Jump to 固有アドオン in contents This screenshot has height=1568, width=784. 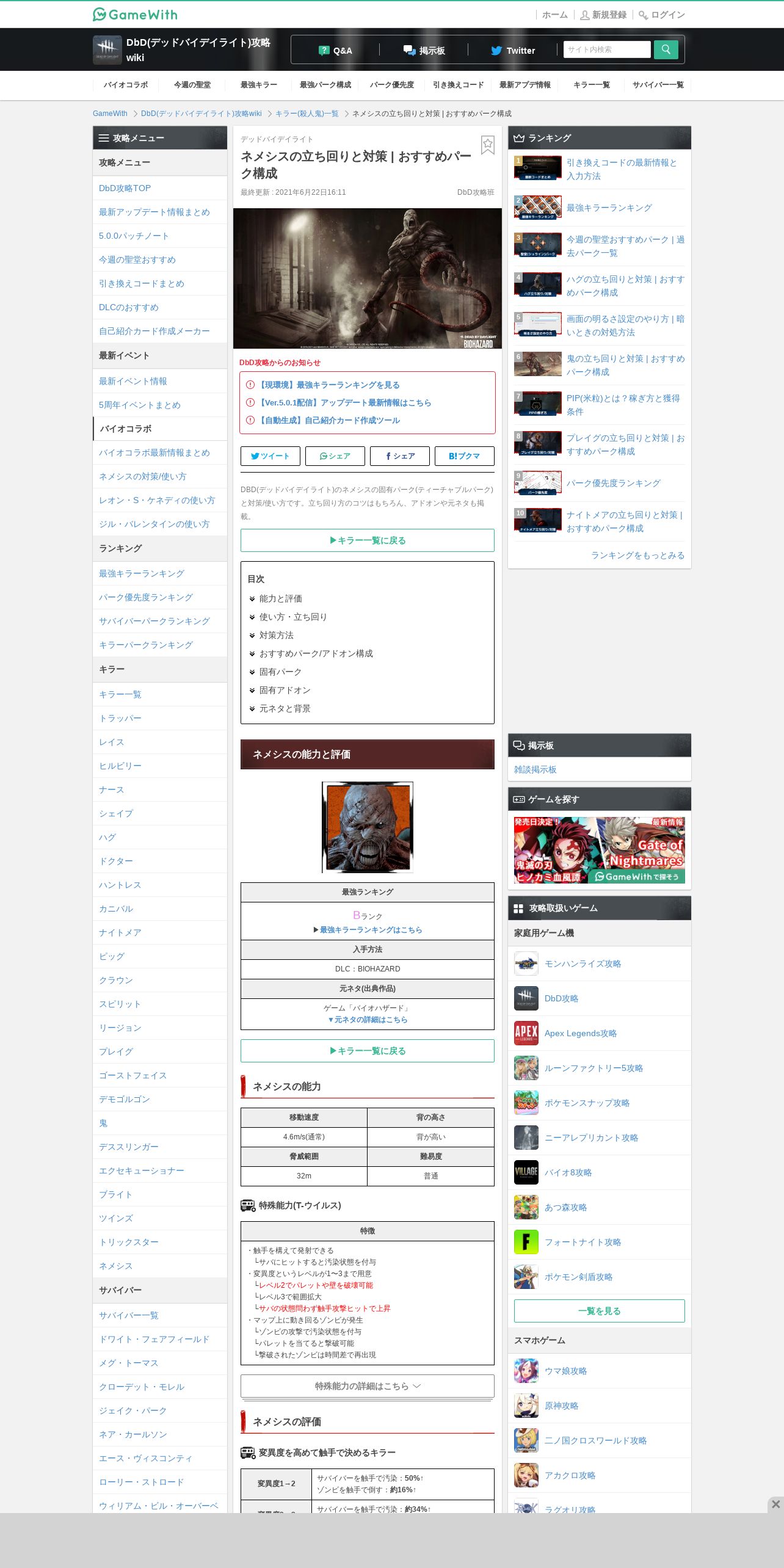coord(285,690)
